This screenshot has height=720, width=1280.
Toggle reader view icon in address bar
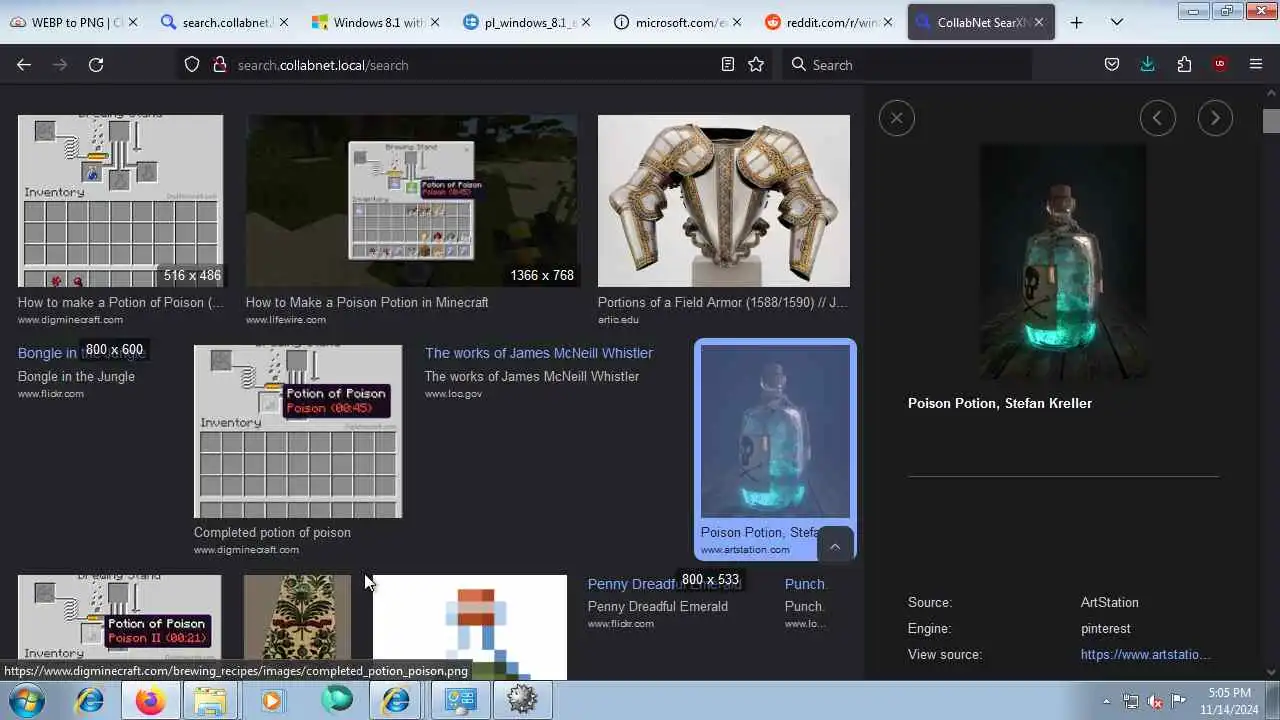tap(728, 65)
